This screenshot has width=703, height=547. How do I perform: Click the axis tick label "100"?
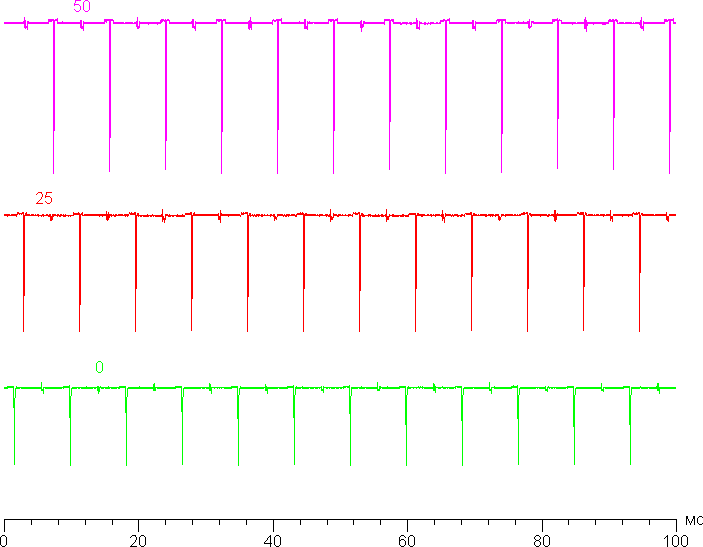(x=675, y=540)
